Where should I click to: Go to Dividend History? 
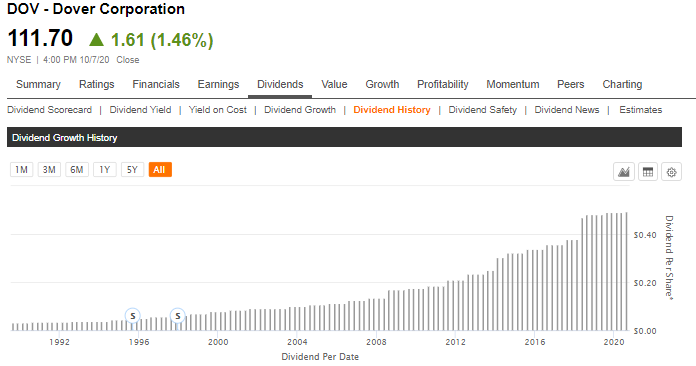click(x=392, y=110)
